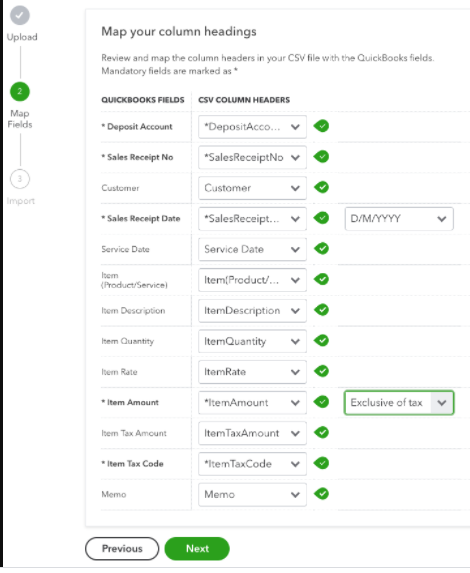Open the D/M/YYYY date format dropdown

(399, 219)
